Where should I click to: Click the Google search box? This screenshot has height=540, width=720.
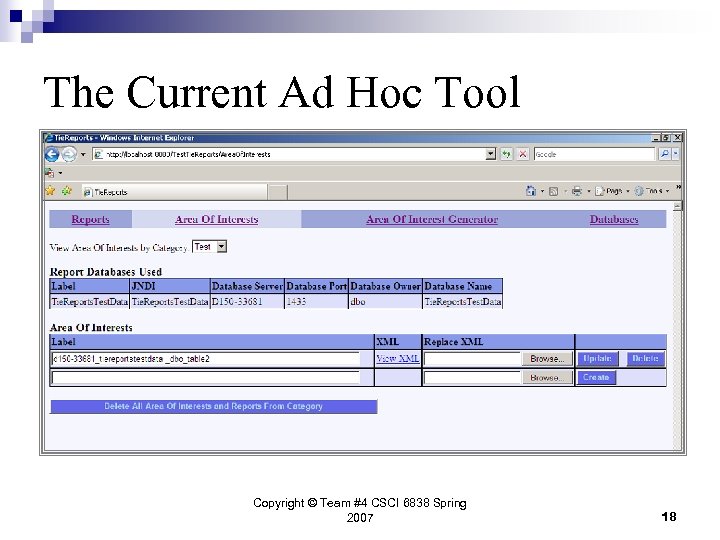tap(594, 154)
